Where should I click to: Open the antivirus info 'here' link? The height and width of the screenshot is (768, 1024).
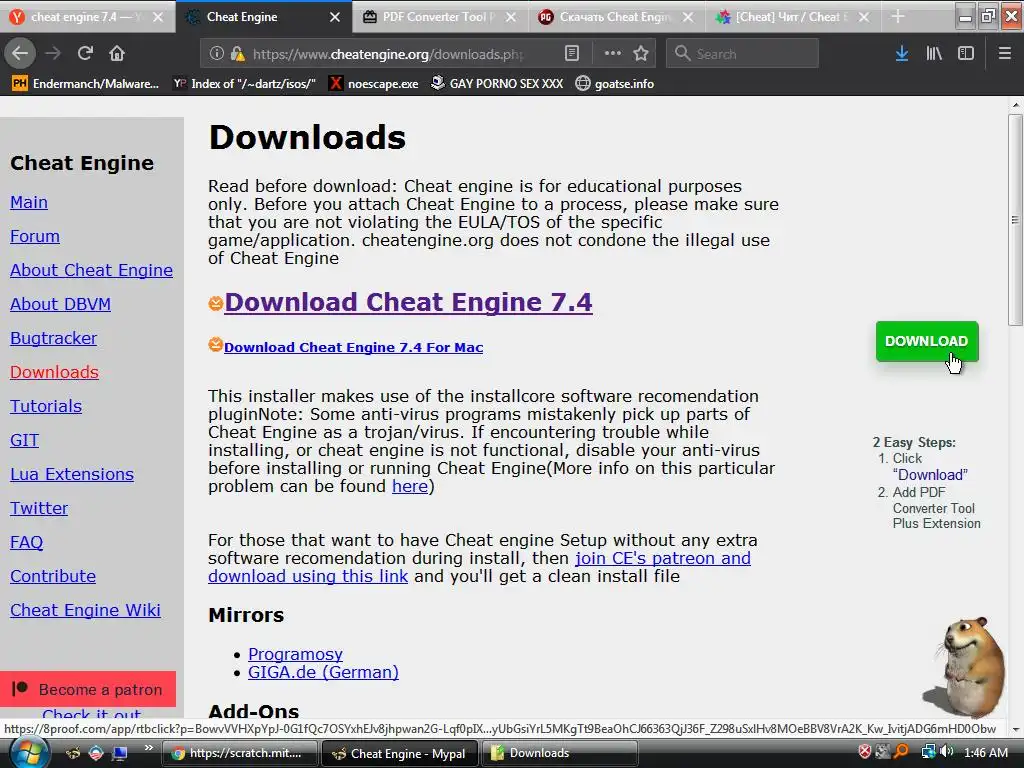(409, 487)
